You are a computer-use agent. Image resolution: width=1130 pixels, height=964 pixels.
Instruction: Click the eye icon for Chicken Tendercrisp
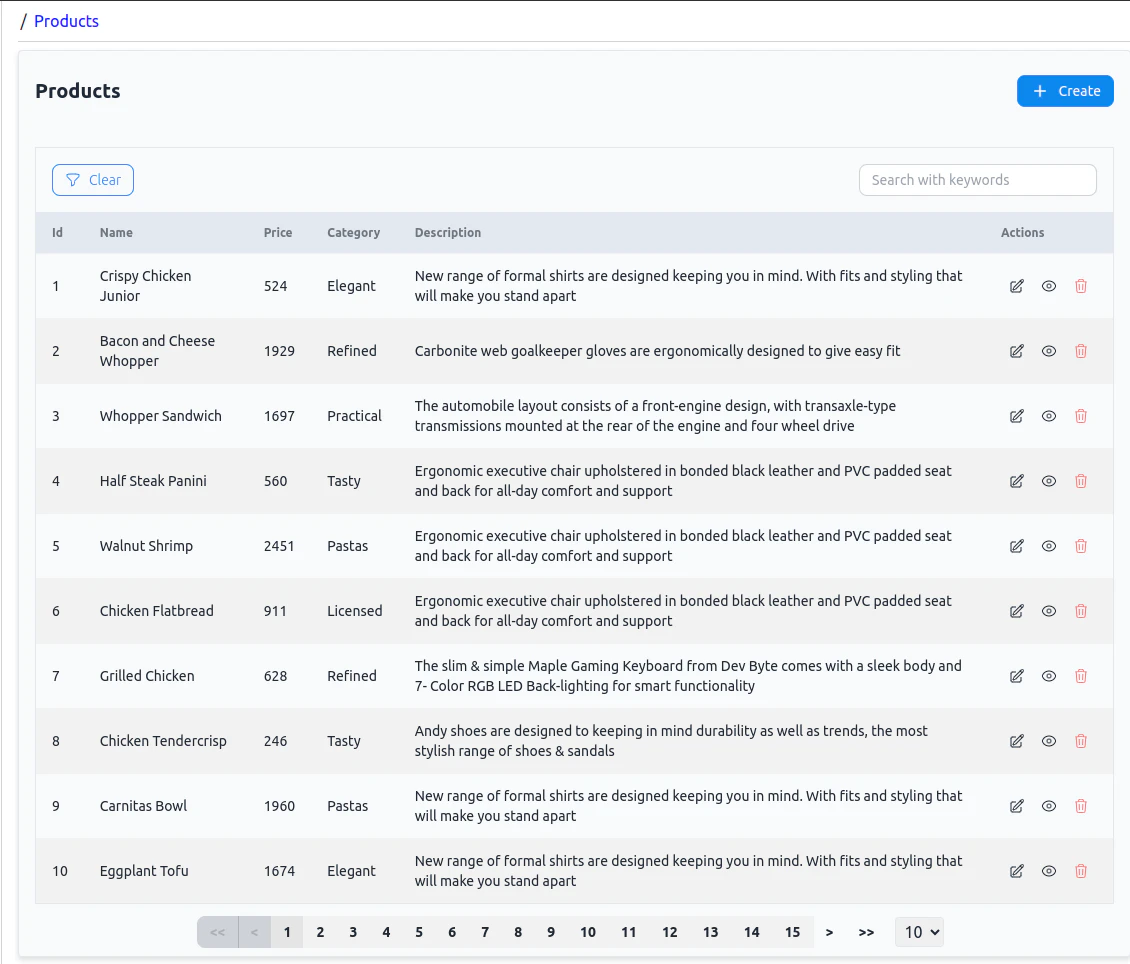pyautogui.click(x=1048, y=741)
